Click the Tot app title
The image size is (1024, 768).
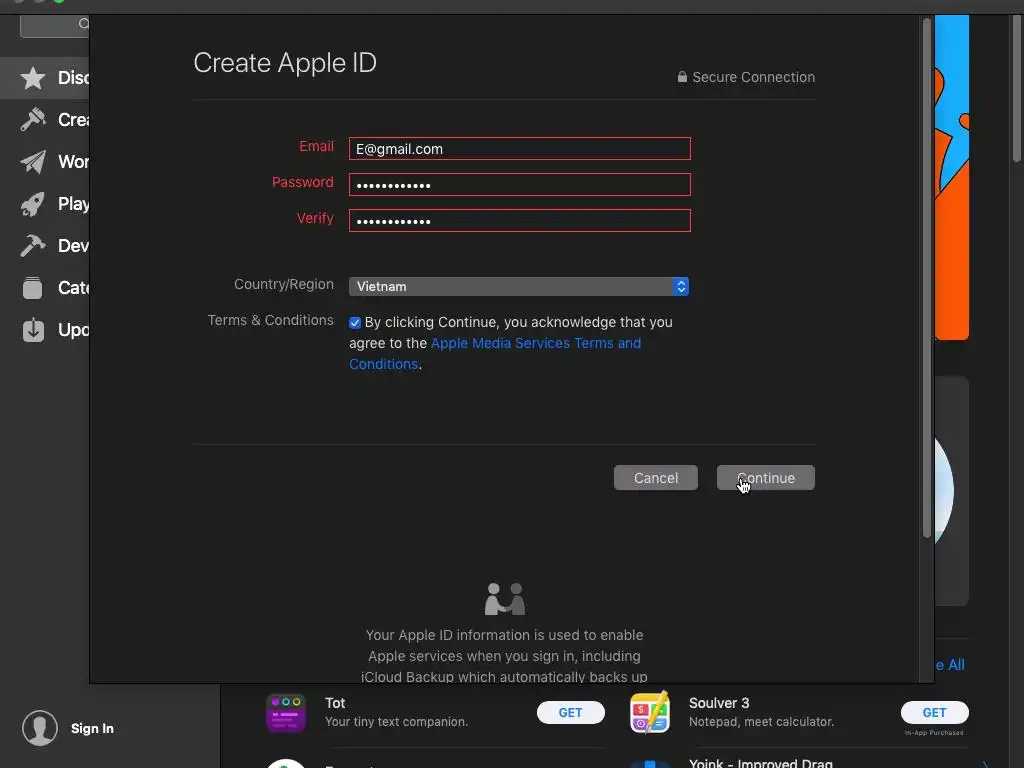335,703
